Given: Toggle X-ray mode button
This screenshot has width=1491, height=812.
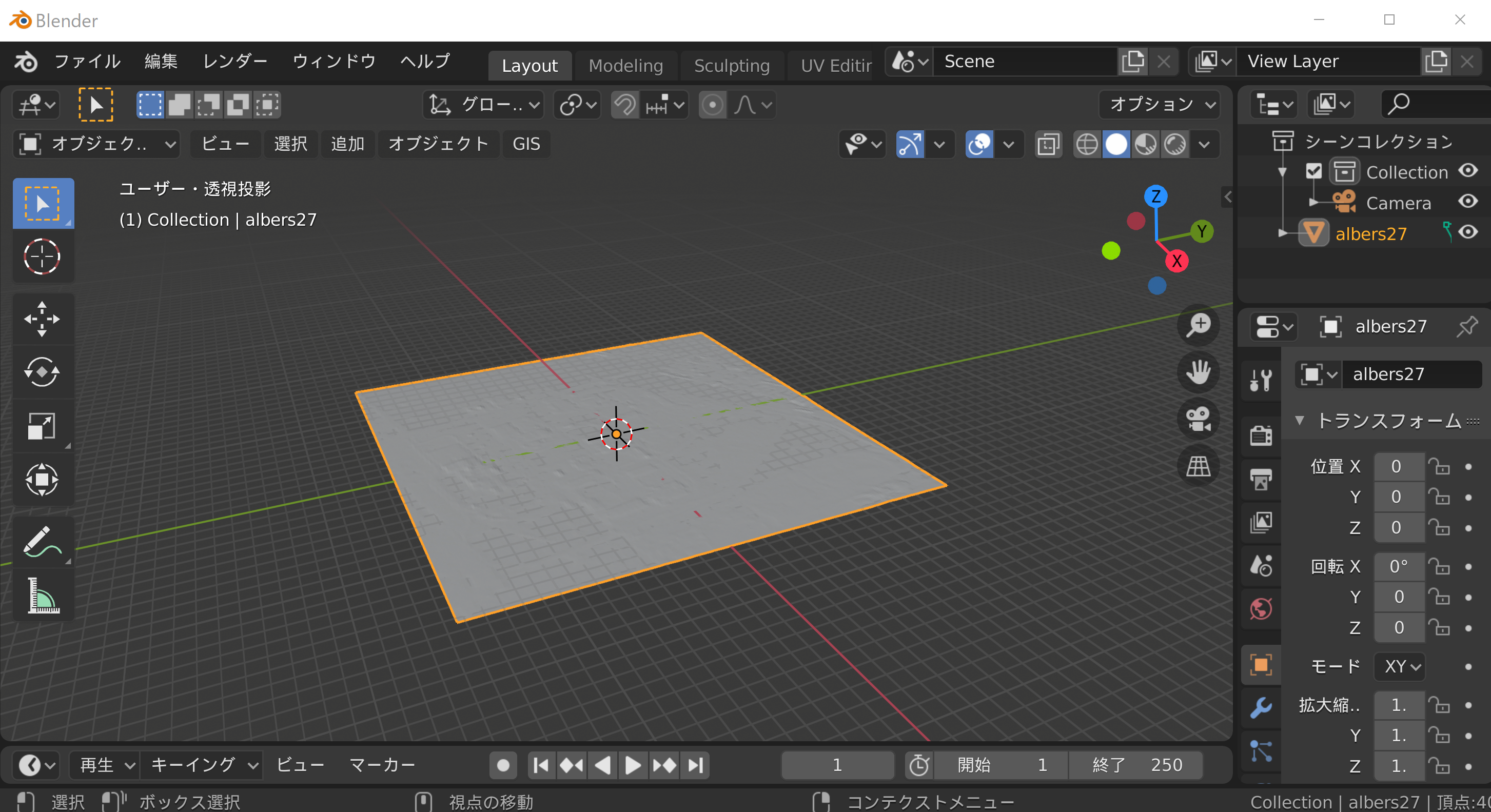Looking at the screenshot, I should click(1048, 144).
